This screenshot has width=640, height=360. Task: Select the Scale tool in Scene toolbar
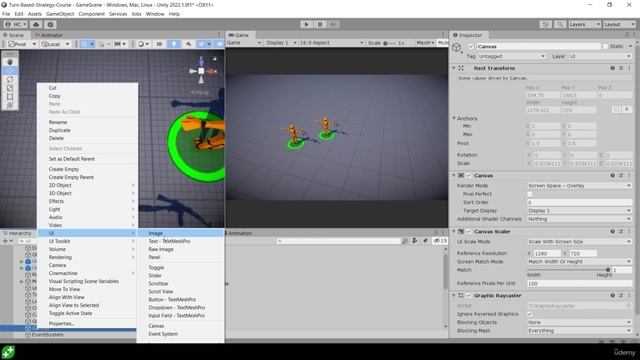[x=10, y=88]
